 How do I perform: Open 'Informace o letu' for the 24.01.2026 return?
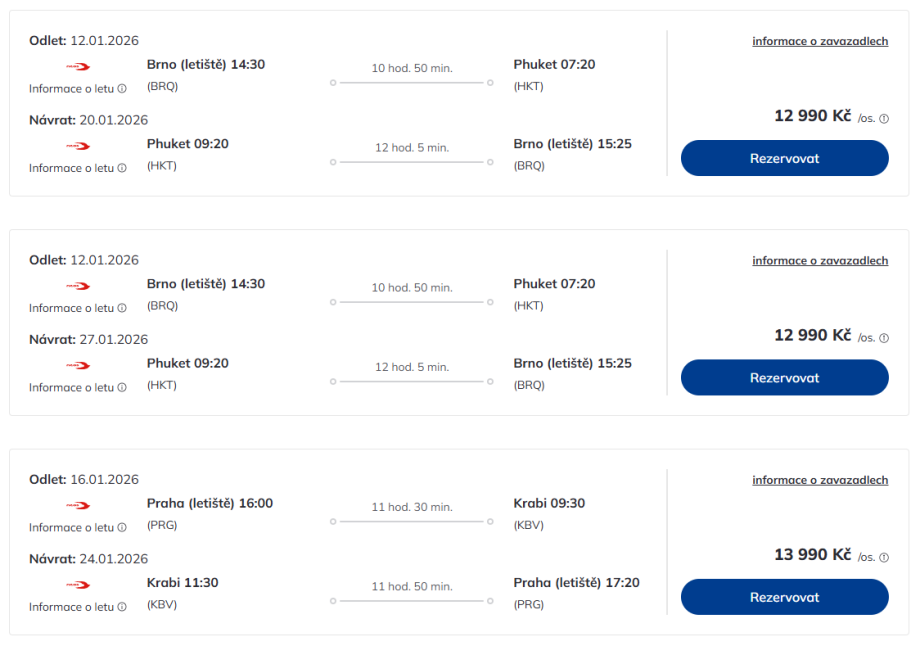71,607
